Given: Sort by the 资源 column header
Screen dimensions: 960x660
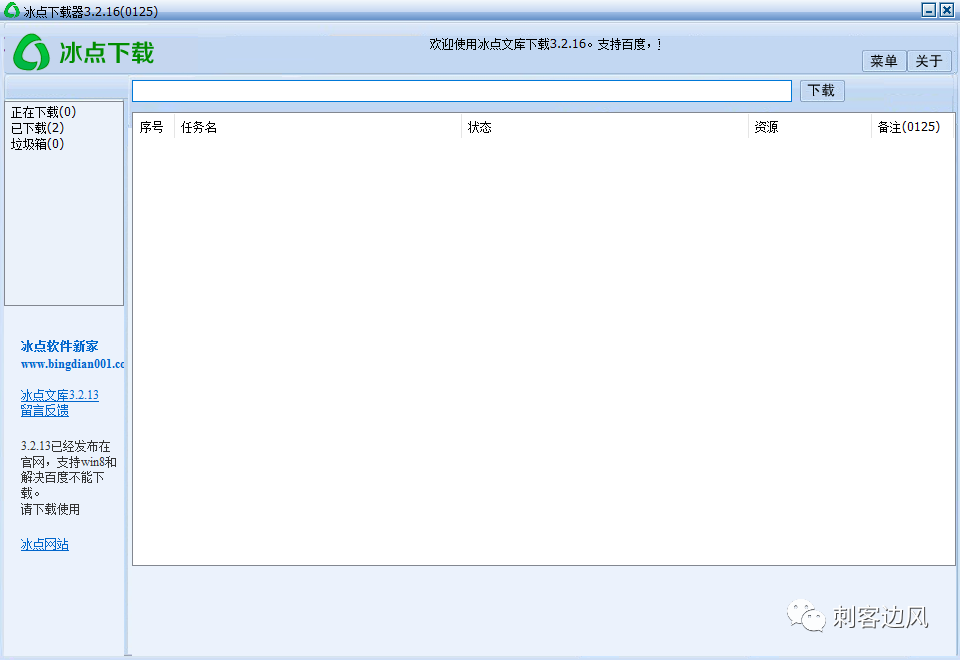Looking at the screenshot, I should 809,127.
